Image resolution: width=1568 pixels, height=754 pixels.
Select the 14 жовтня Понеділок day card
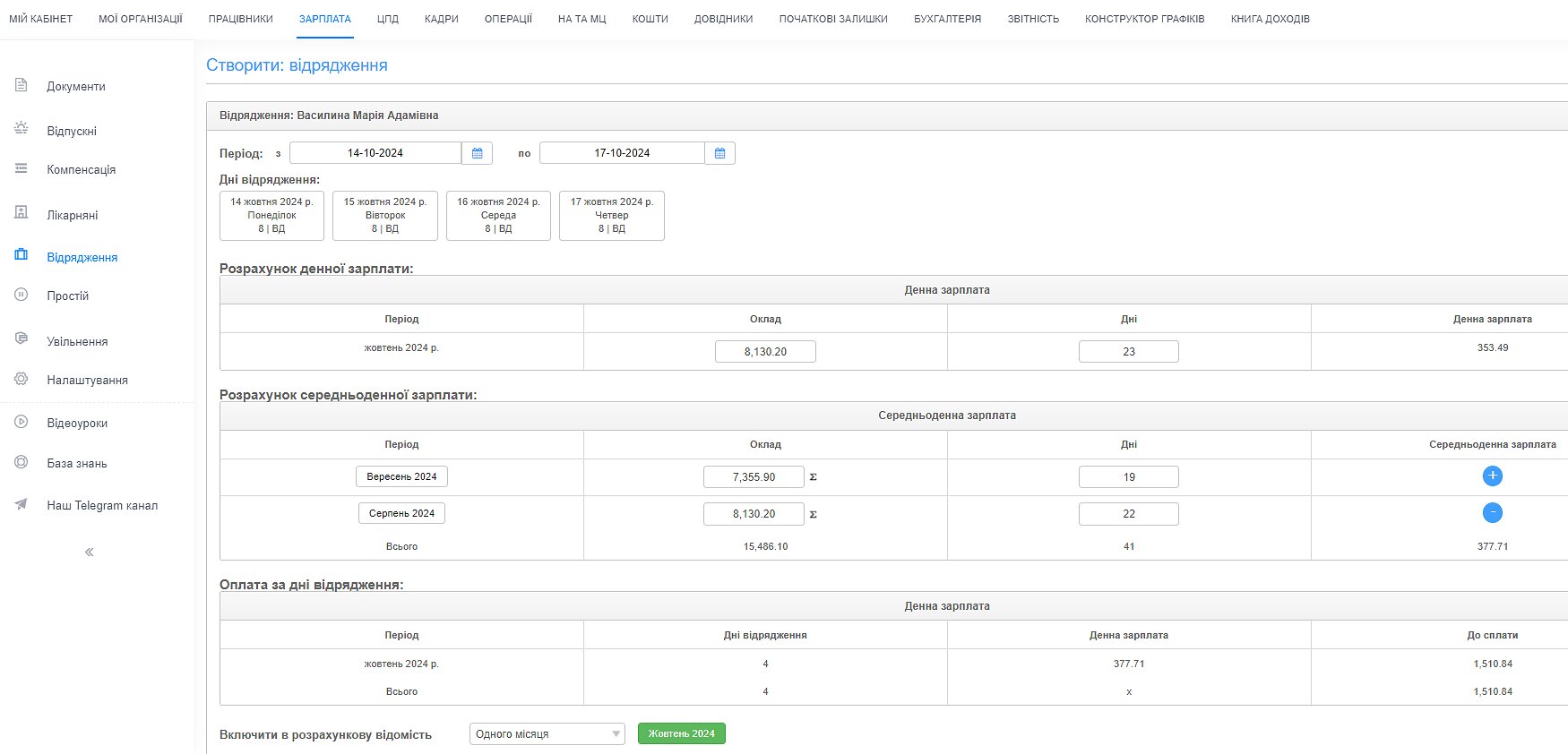(271, 216)
